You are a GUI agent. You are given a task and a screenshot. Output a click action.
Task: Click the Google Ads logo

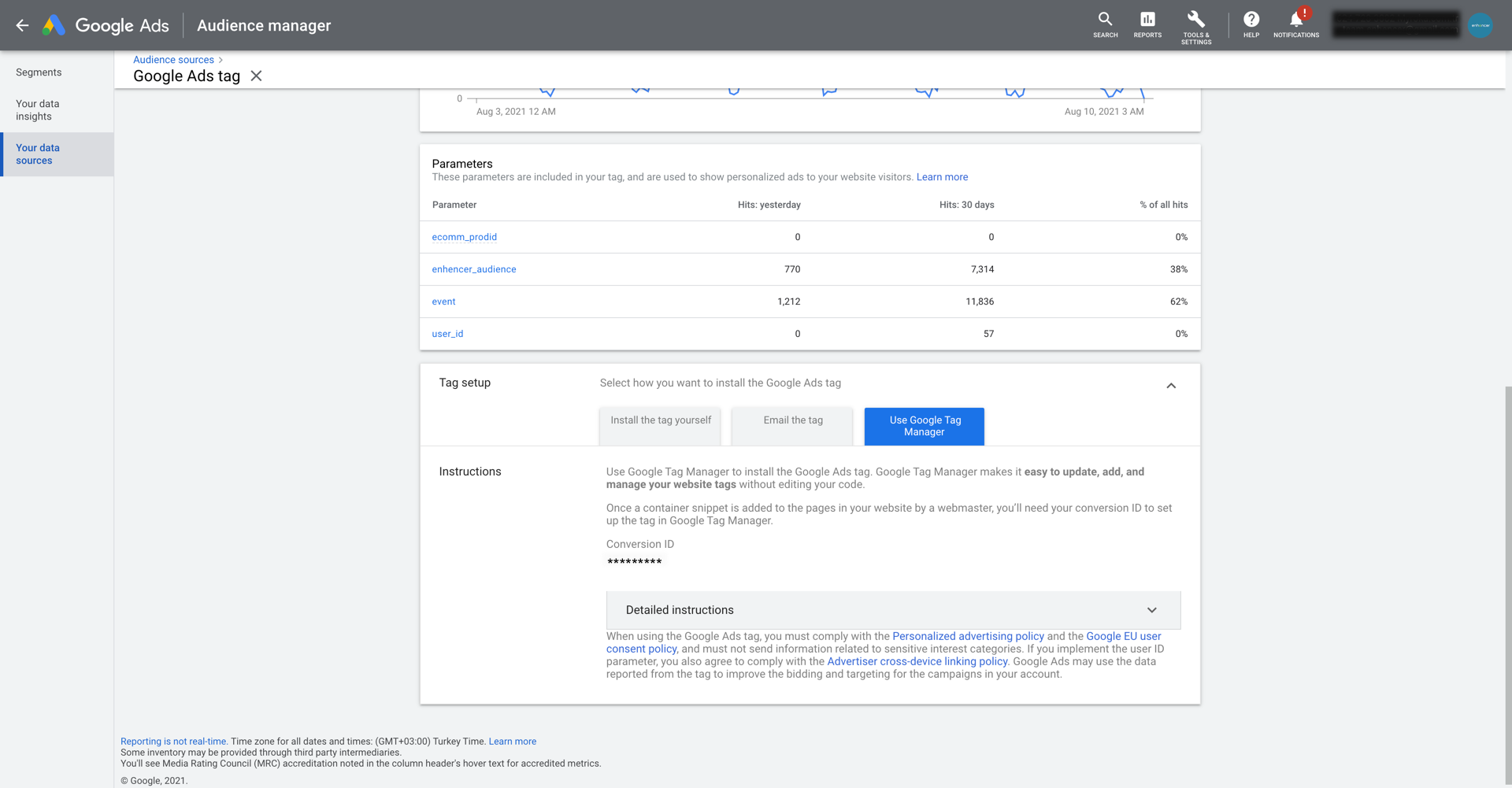106,25
